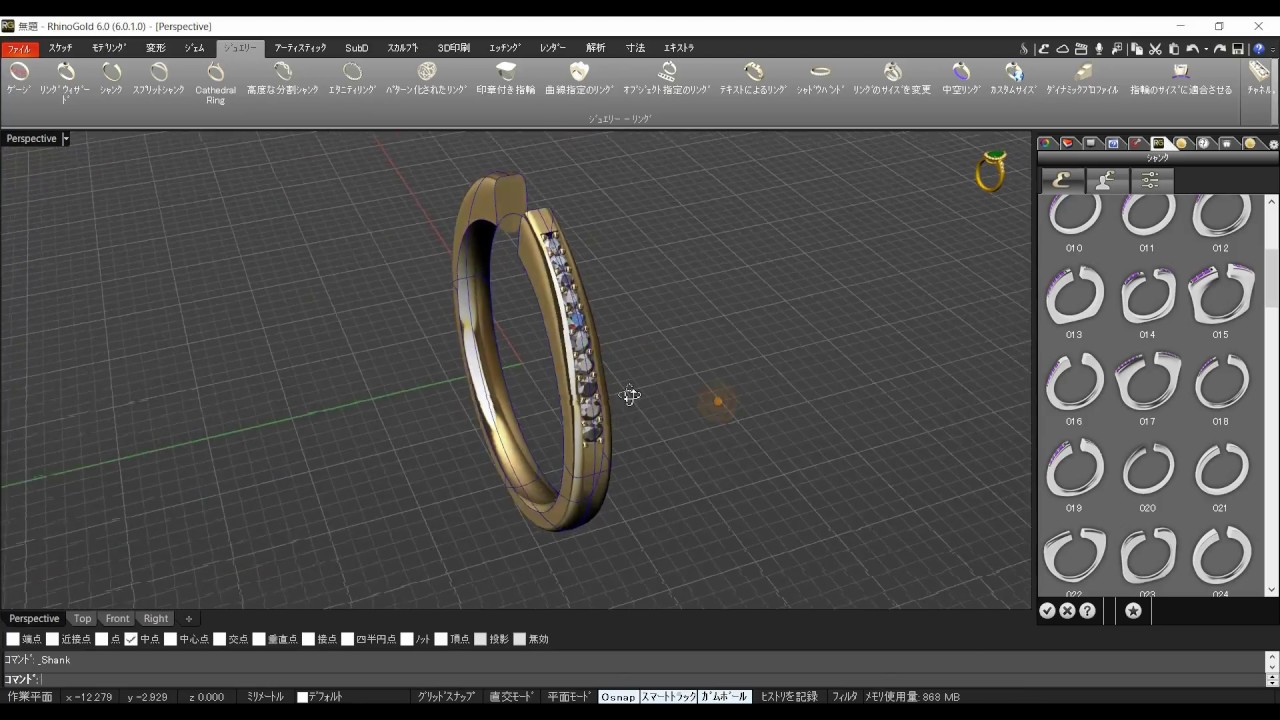Switch to the SubD ribbon tab
This screenshot has height=720, width=1280.
(357, 48)
